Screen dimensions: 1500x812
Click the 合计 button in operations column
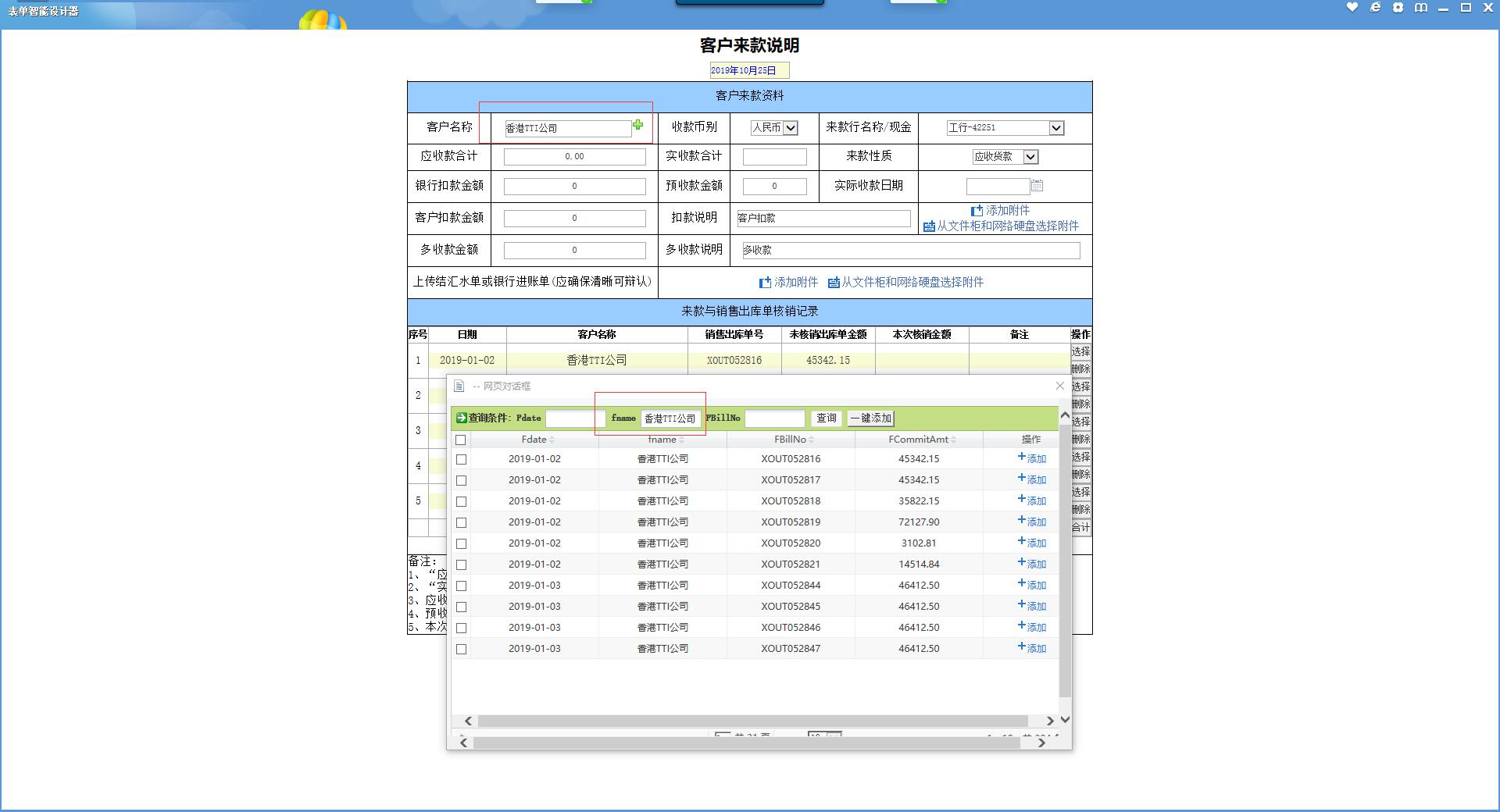1080,528
